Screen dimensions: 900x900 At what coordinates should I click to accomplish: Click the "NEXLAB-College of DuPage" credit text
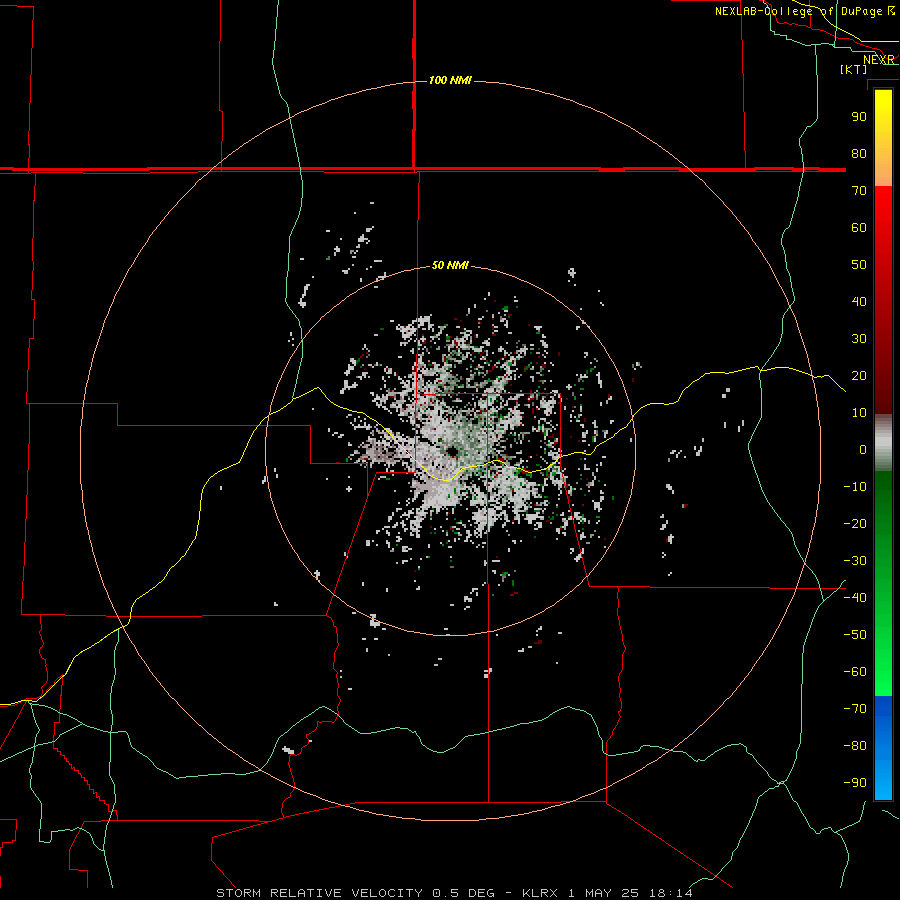tap(798, 11)
